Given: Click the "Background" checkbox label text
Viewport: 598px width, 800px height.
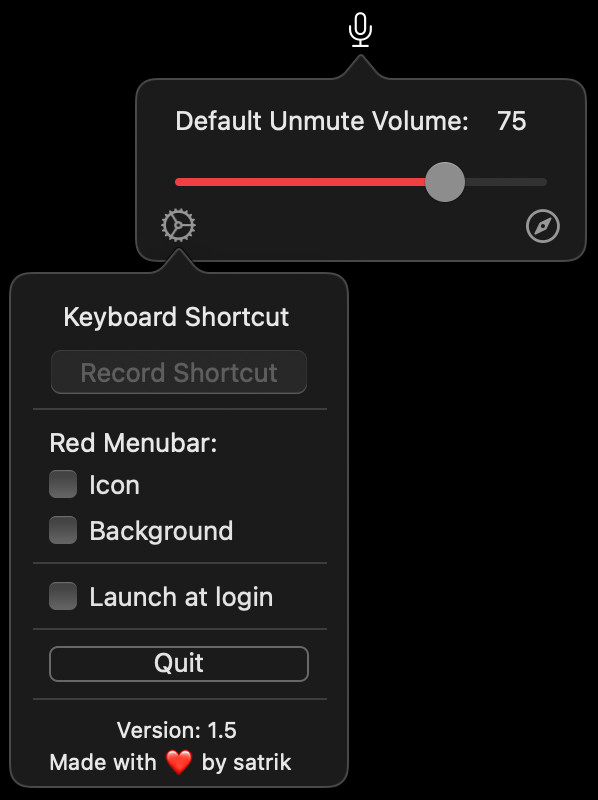Looking at the screenshot, I should tap(161, 531).
